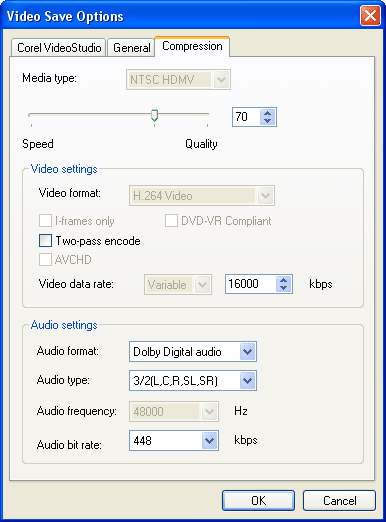This screenshot has height=522, width=386.
Task: Increase the quality value with up arrow
Action: (x=267, y=113)
